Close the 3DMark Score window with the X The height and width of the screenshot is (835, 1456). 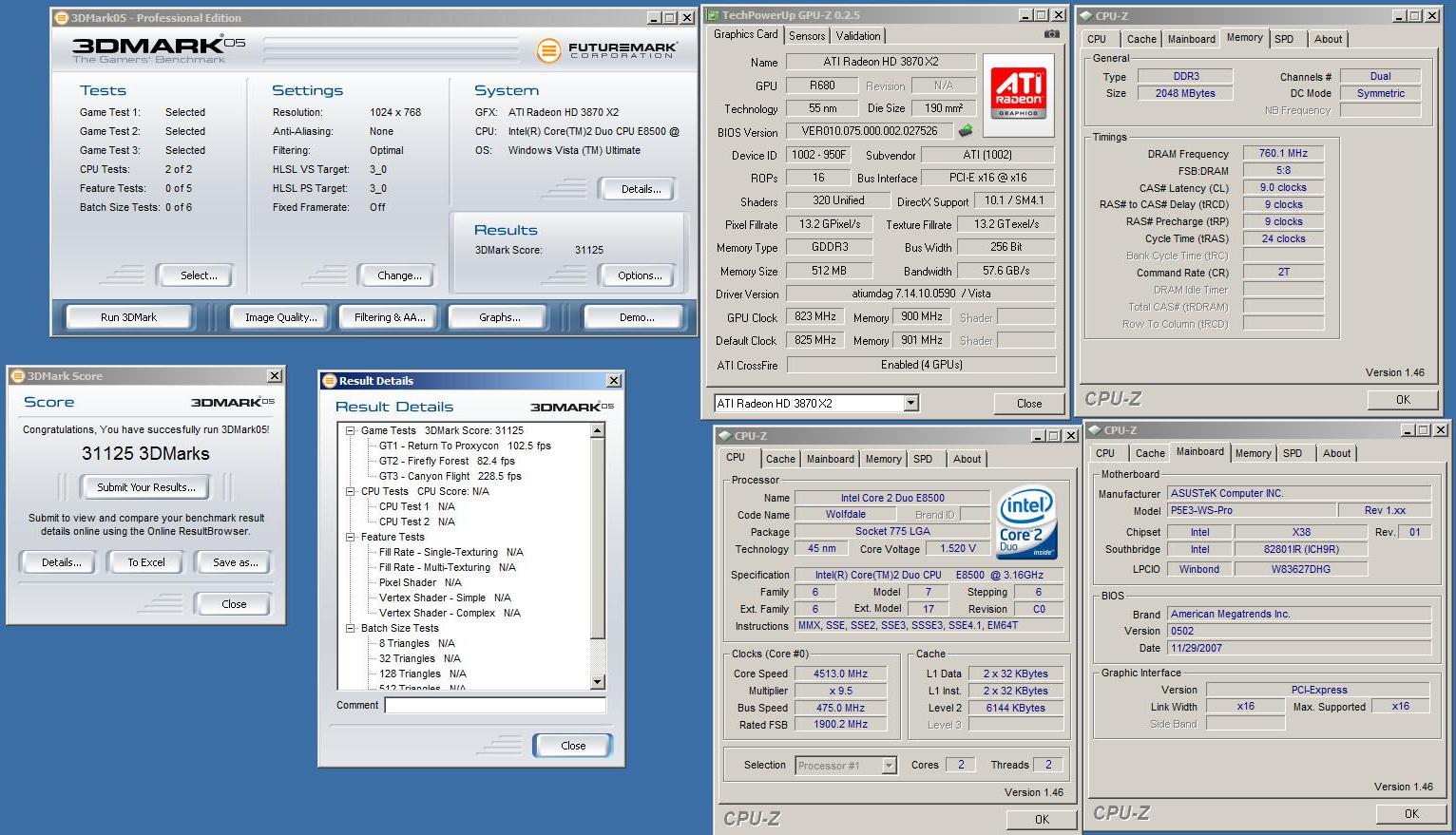click(x=275, y=376)
